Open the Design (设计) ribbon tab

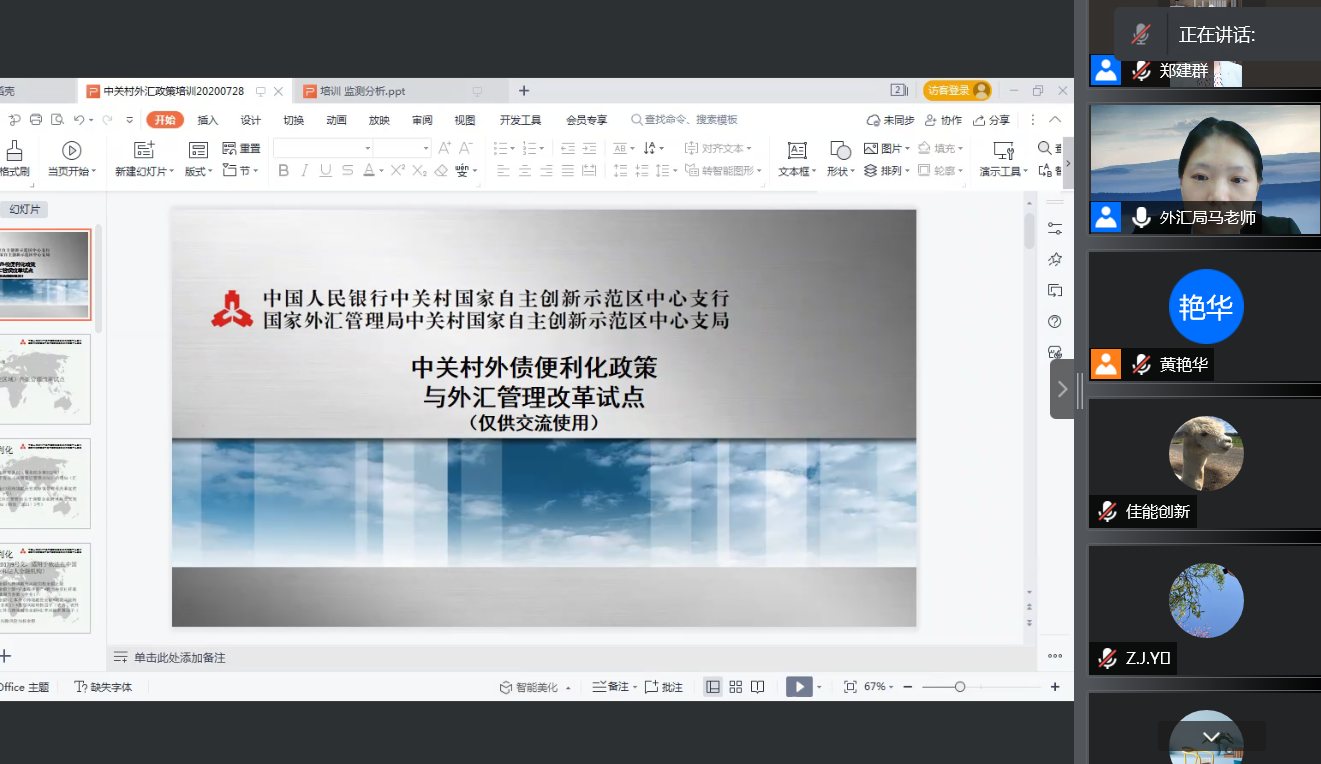pos(250,120)
